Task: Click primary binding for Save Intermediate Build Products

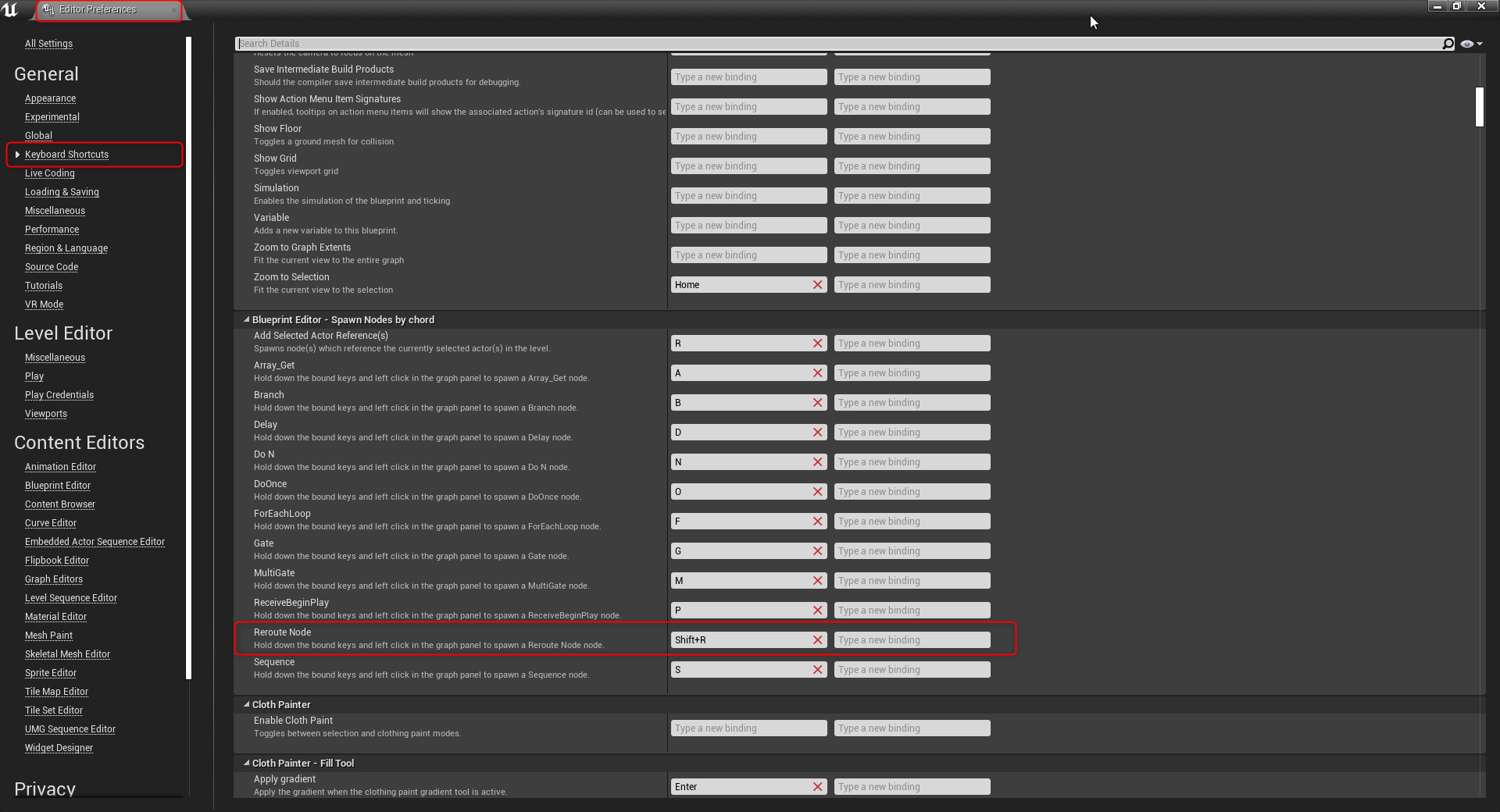Action: coord(748,77)
